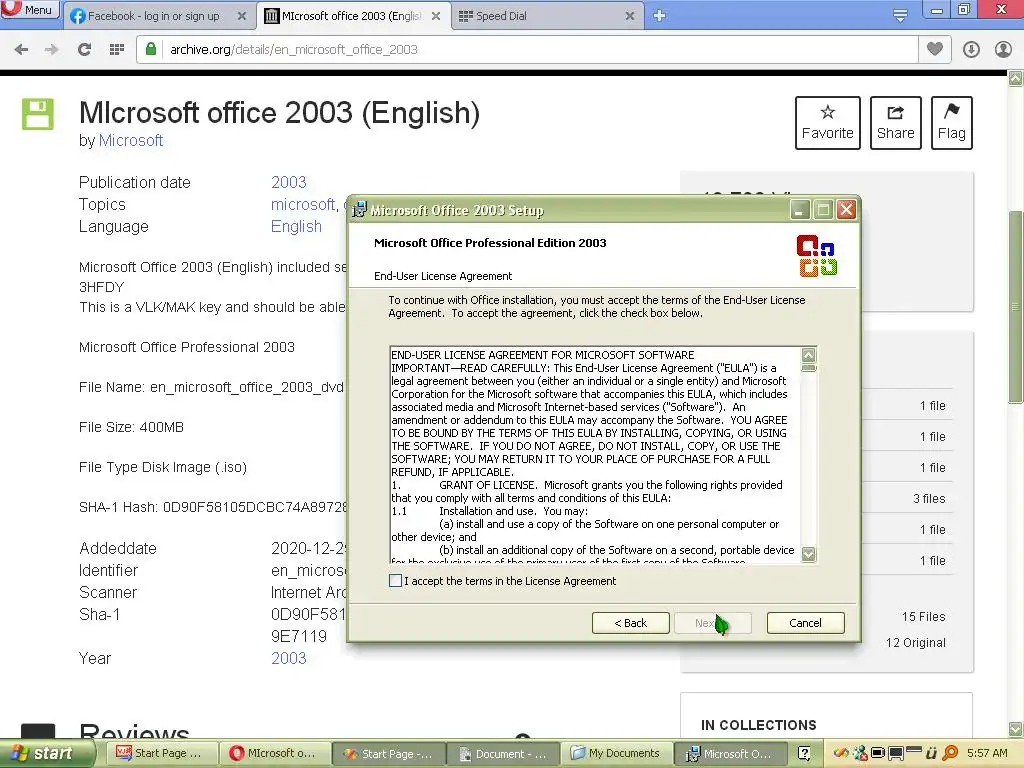1024x768 pixels.
Task: Open the microsoft topic link
Action: (303, 204)
